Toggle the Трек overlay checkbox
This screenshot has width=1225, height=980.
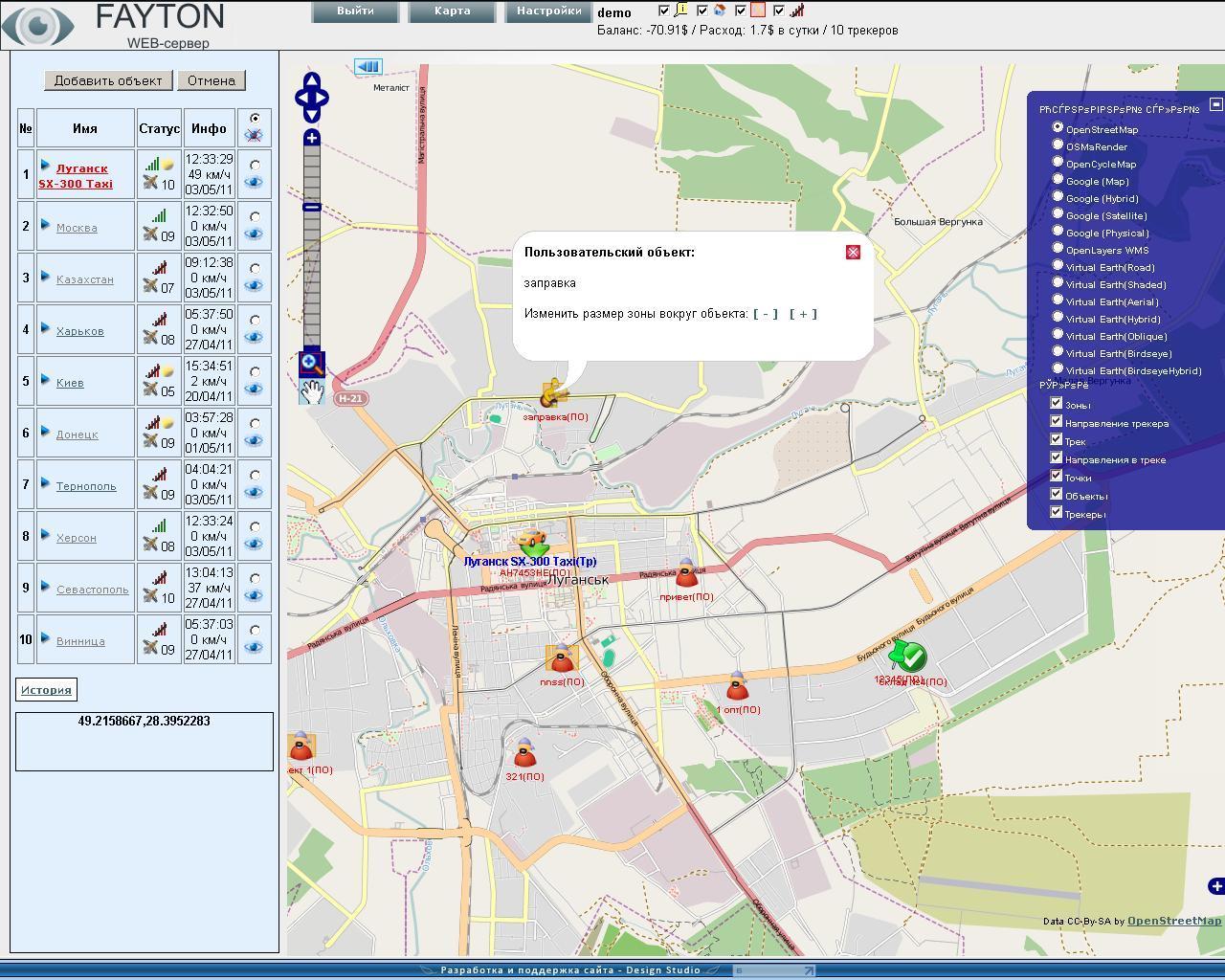(x=1057, y=439)
